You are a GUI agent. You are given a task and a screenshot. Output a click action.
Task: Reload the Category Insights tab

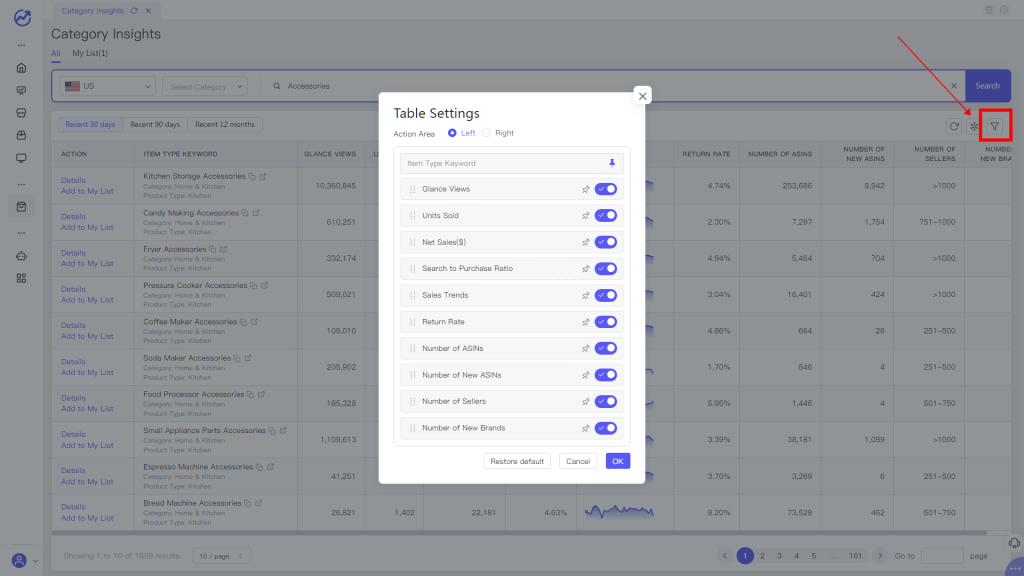(134, 10)
